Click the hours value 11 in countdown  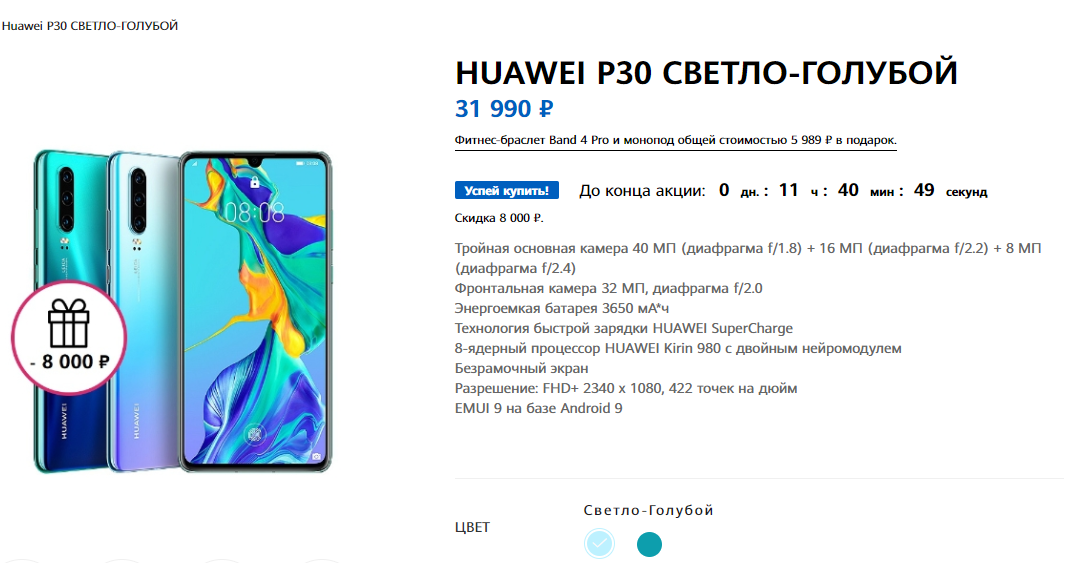tap(789, 190)
